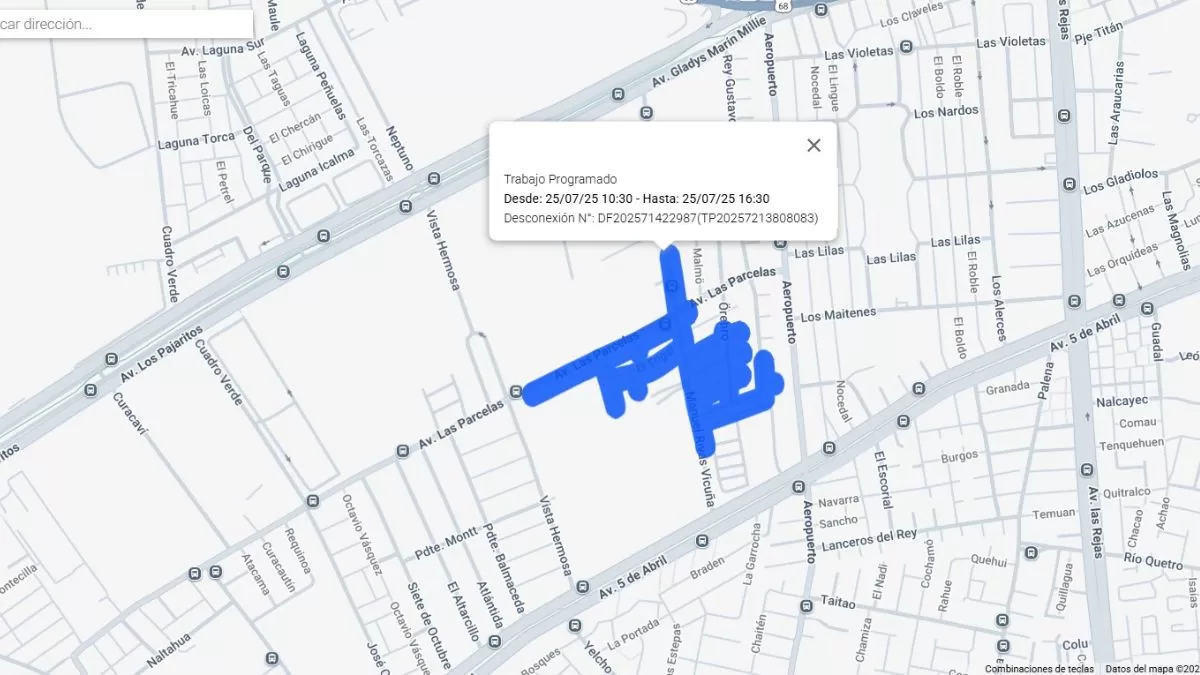
Task: Click the Los Maitenes street label
Action: pyautogui.click(x=838, y=314)
